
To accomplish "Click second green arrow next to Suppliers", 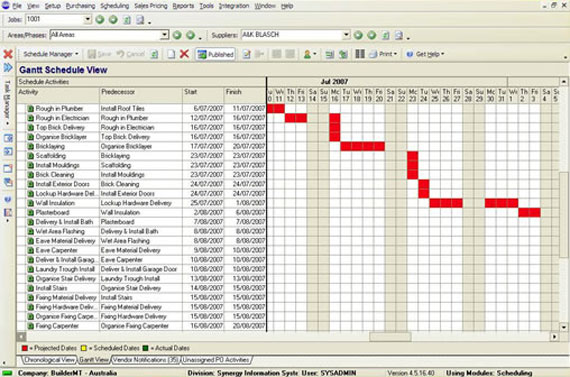I will tap(372, 35).
